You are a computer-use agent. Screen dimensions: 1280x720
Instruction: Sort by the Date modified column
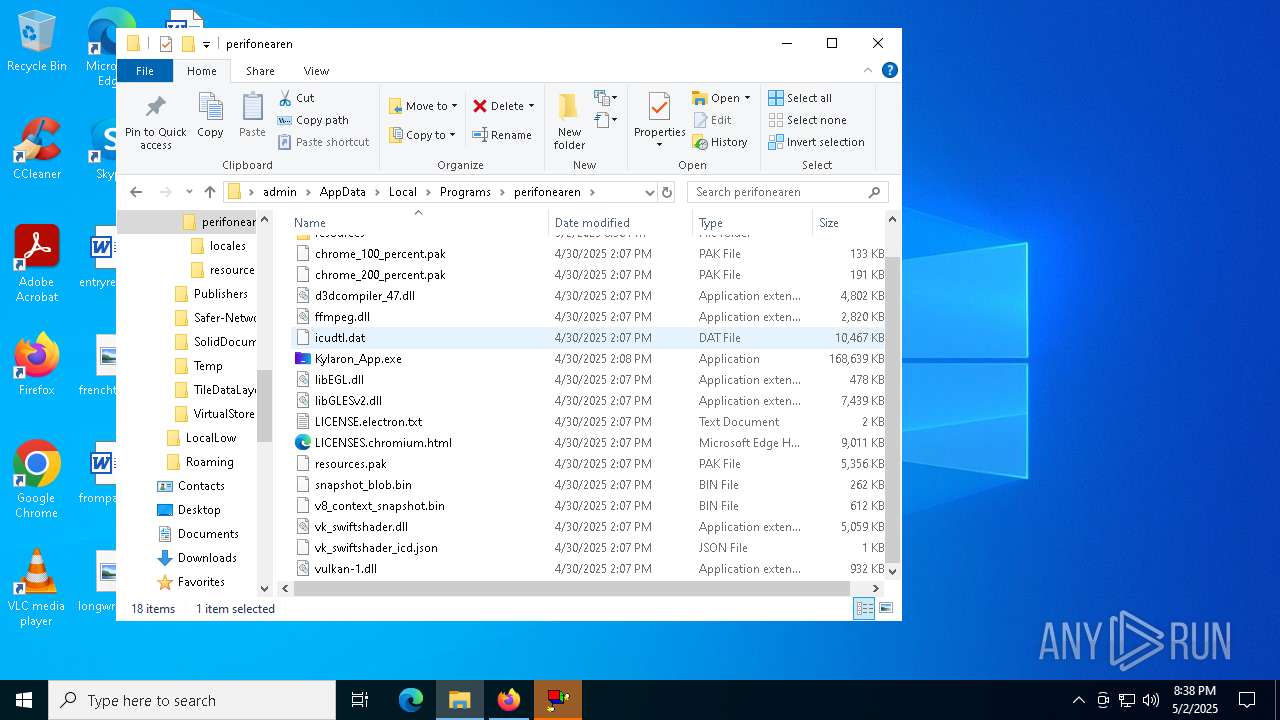point(619,223)
